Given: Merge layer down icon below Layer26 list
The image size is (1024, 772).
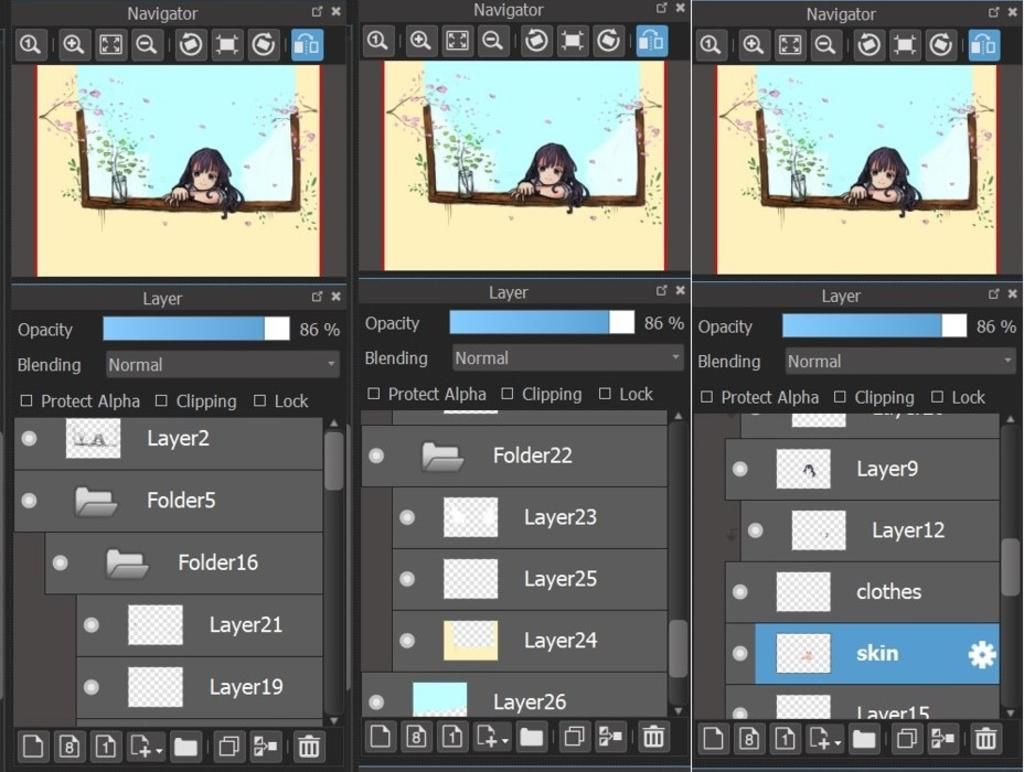Looking at the screenshot, I should pyautogui.click(x=610, y=737).
